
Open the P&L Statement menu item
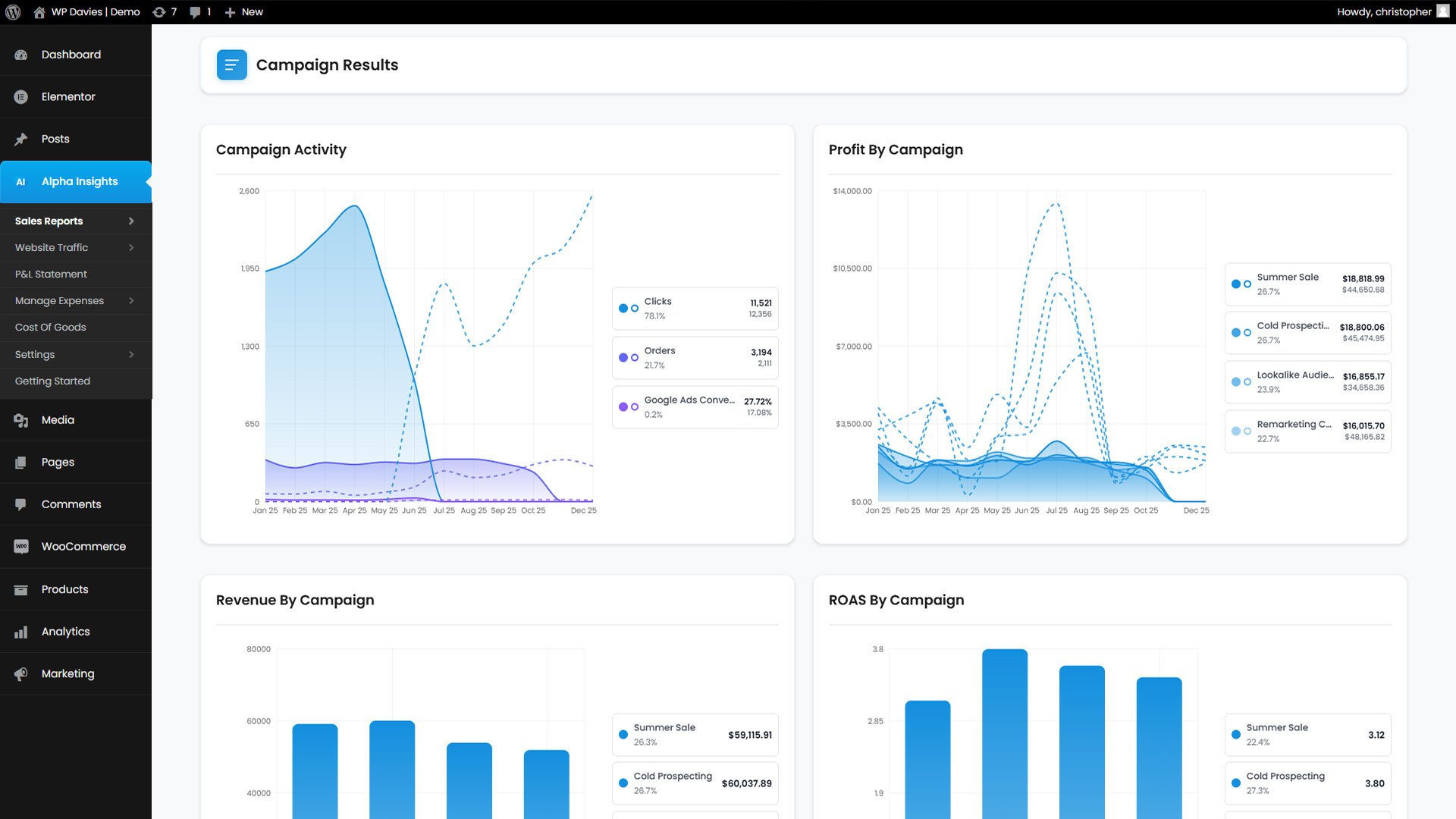pyautogui.click(x=51, y=275)
